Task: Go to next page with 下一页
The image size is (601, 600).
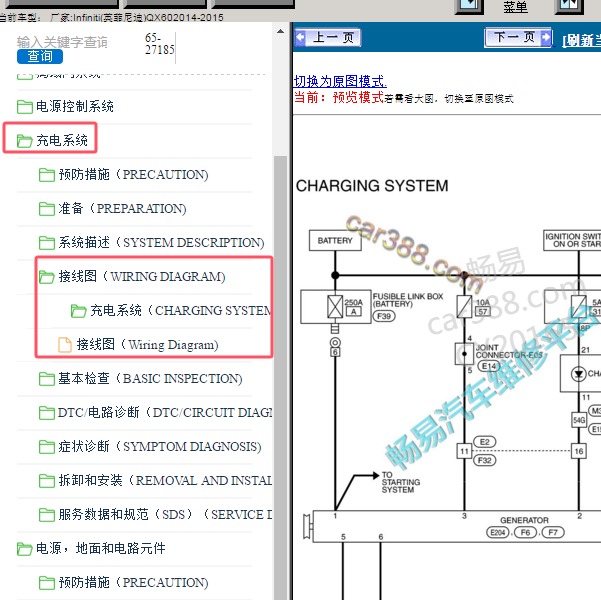Action: click(x=518, y=38)
